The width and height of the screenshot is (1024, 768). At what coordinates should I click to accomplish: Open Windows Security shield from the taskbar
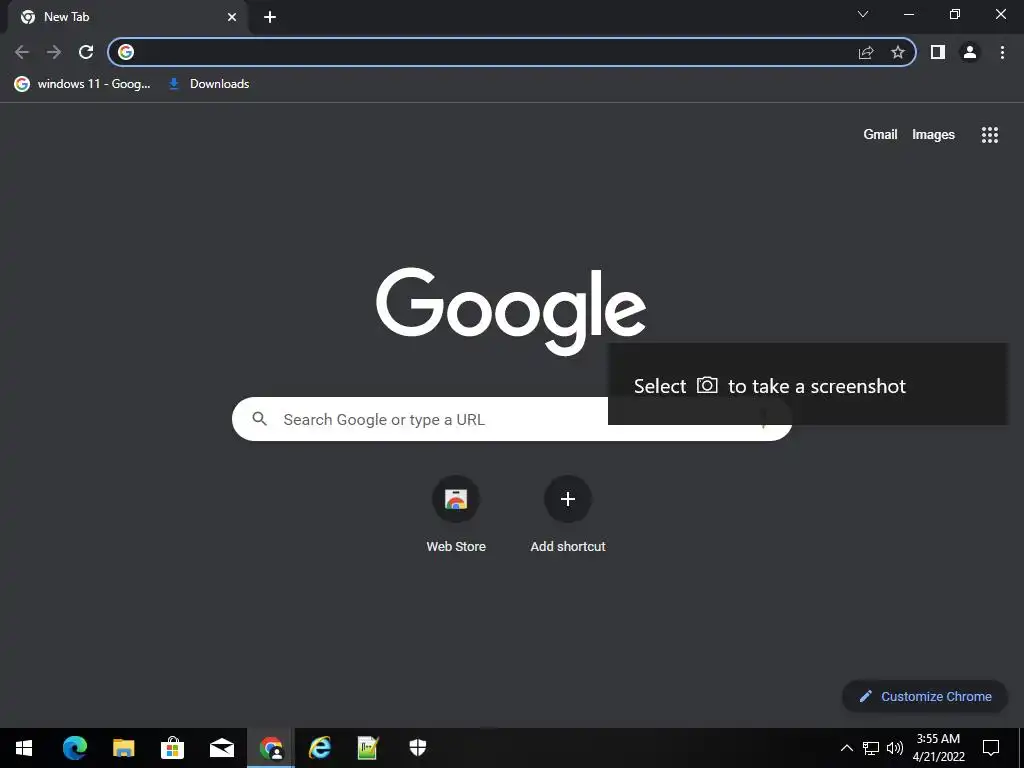(x=417, y=748)
